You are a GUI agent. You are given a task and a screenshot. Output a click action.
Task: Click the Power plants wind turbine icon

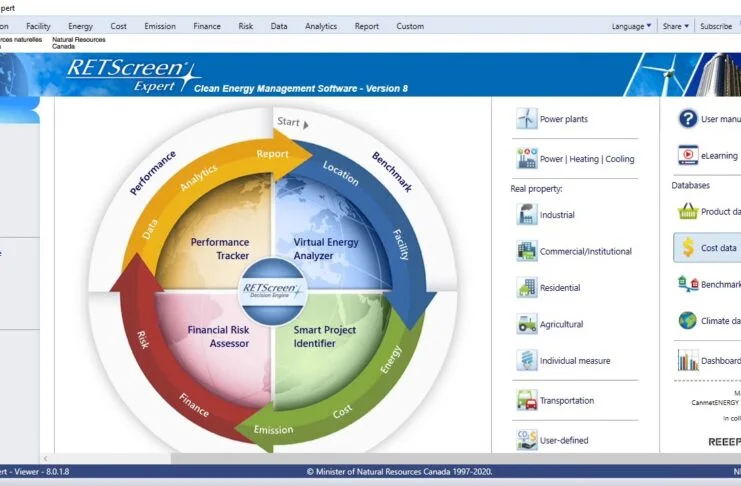click(526, 119)
